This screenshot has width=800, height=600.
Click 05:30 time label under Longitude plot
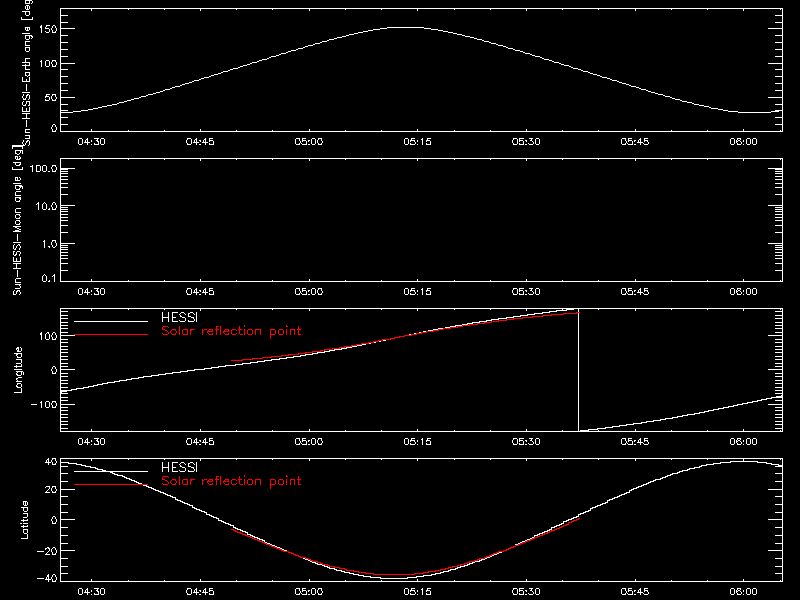(526, 442)
